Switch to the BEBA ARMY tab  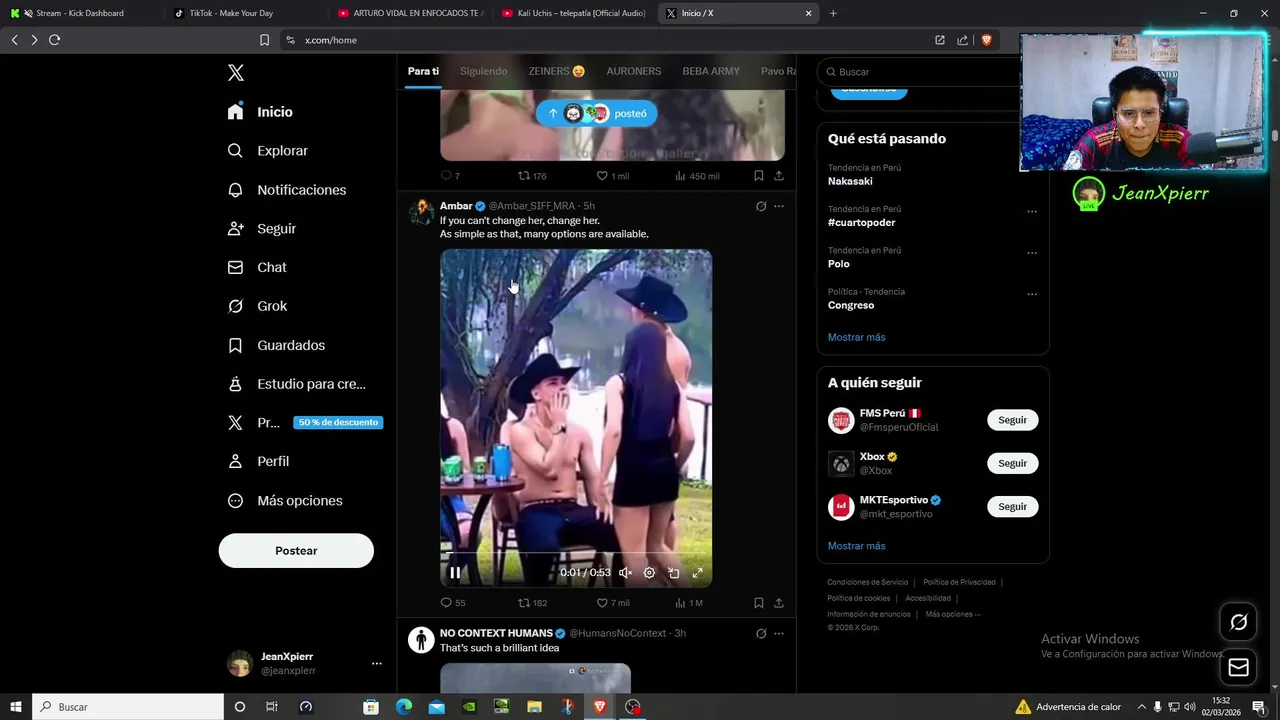(x=711, y=72)
